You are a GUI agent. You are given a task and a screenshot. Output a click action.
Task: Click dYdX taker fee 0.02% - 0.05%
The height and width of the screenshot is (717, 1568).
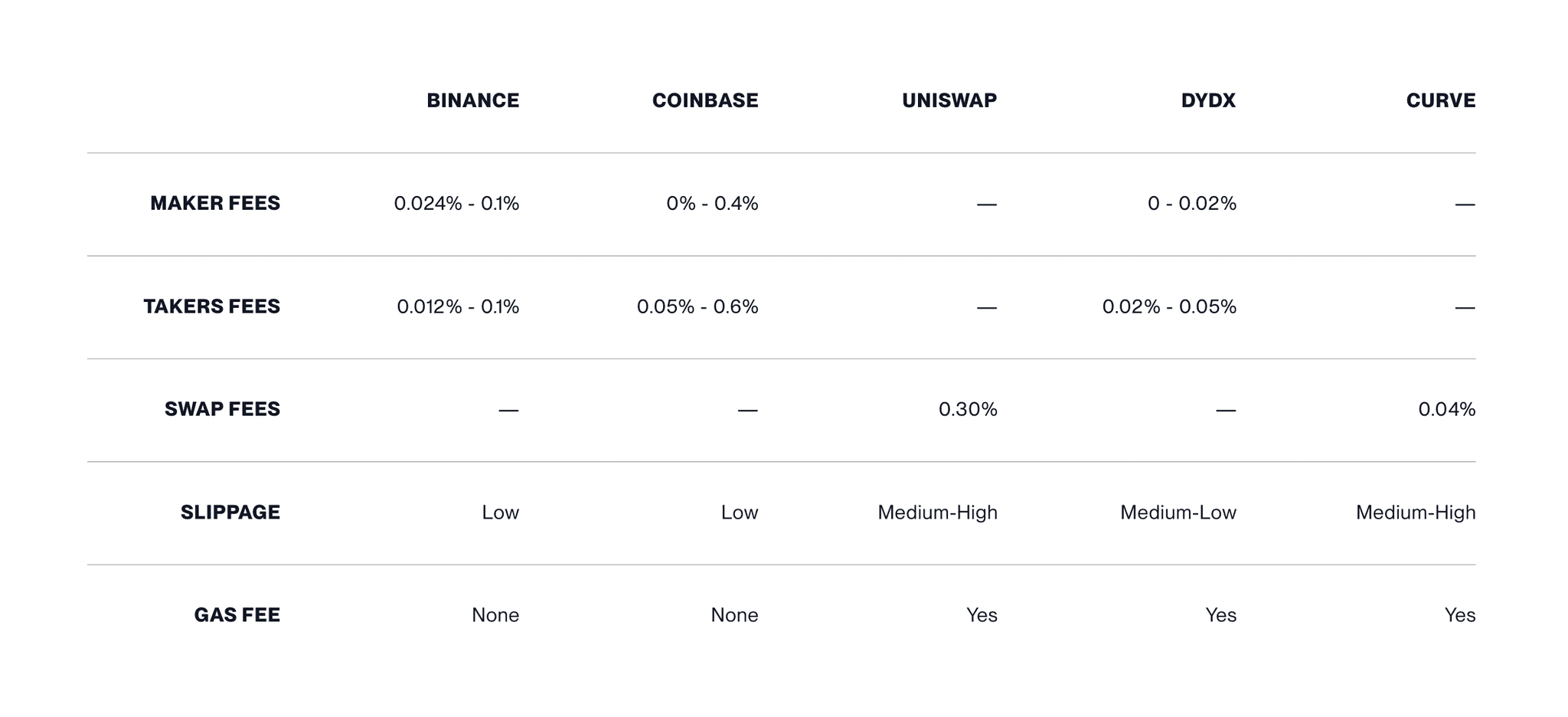point(1168,306)
